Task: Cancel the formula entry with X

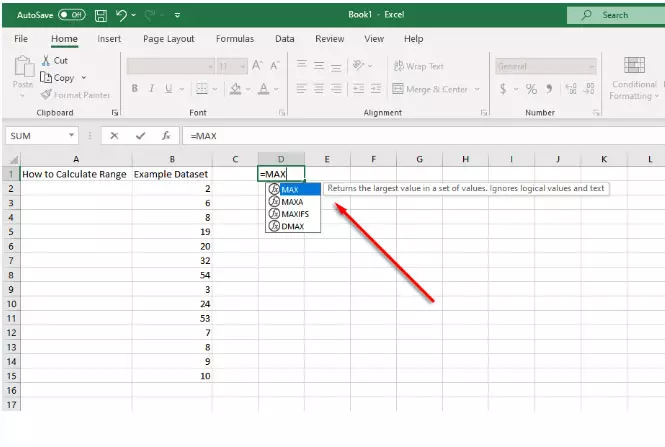Action: [114, 136]
